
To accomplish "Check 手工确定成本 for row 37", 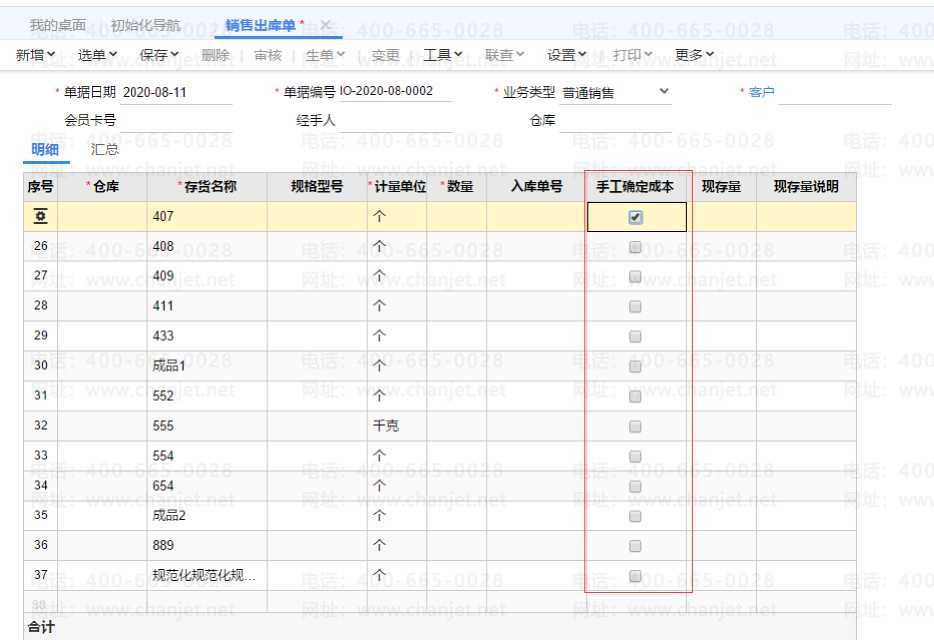I will click(636, 576).
